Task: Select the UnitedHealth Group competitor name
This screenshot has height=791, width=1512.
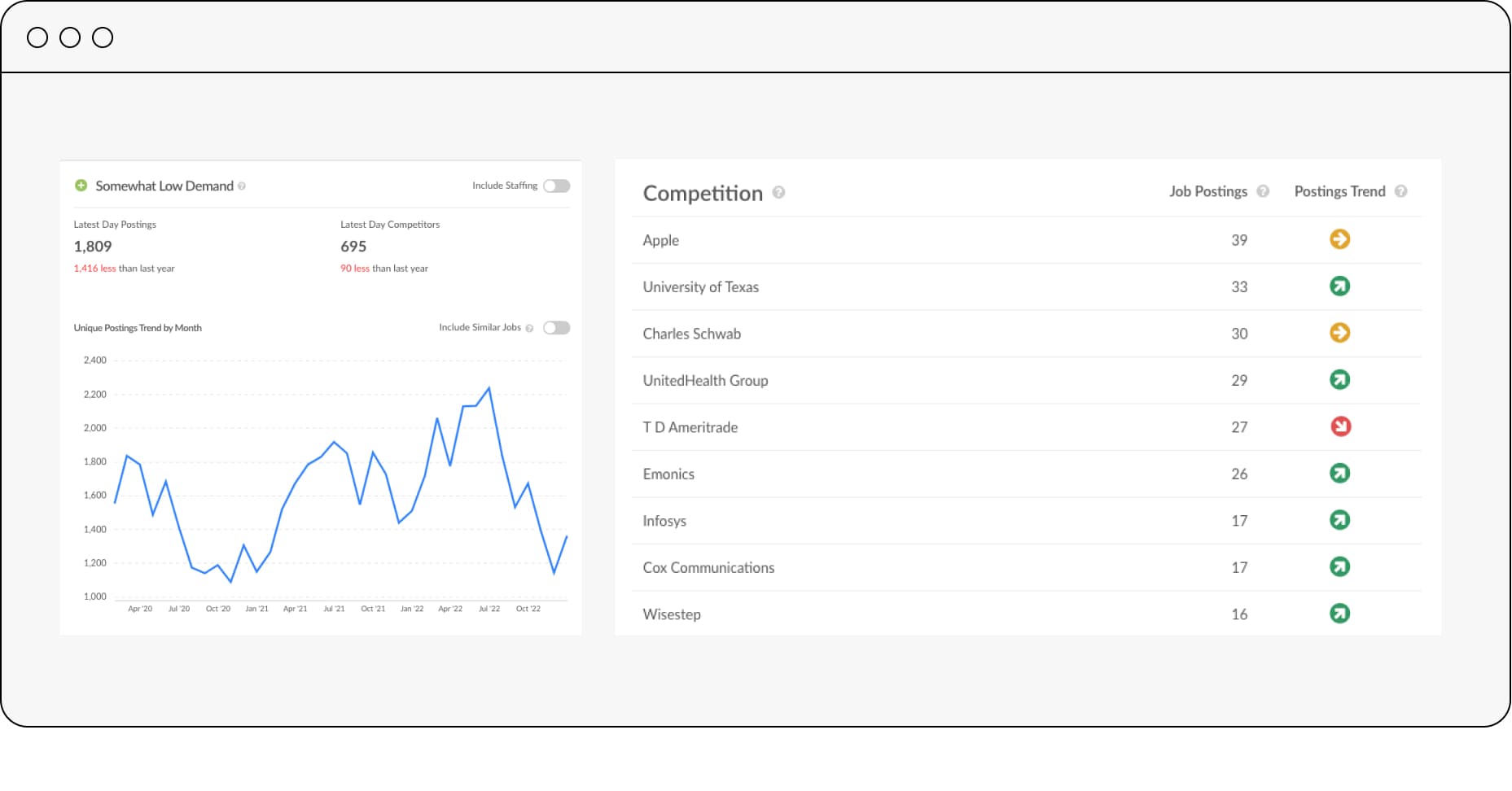Action: 705,381
